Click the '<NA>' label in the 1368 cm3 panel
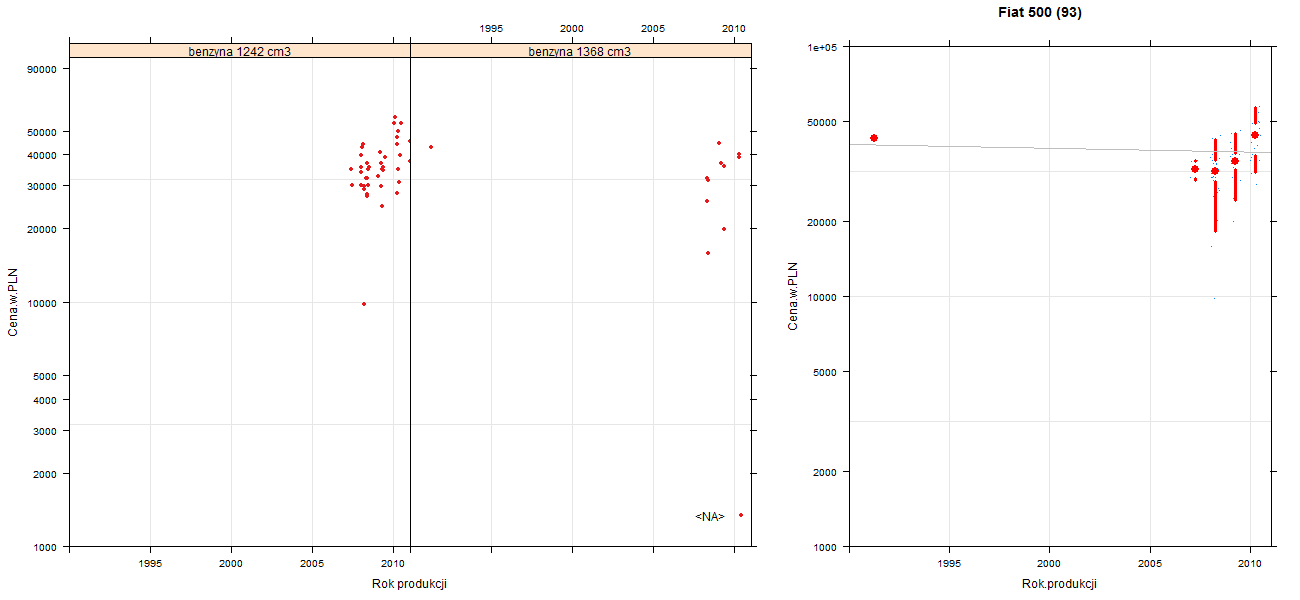Screen dimensions: 1300x600 710,516
